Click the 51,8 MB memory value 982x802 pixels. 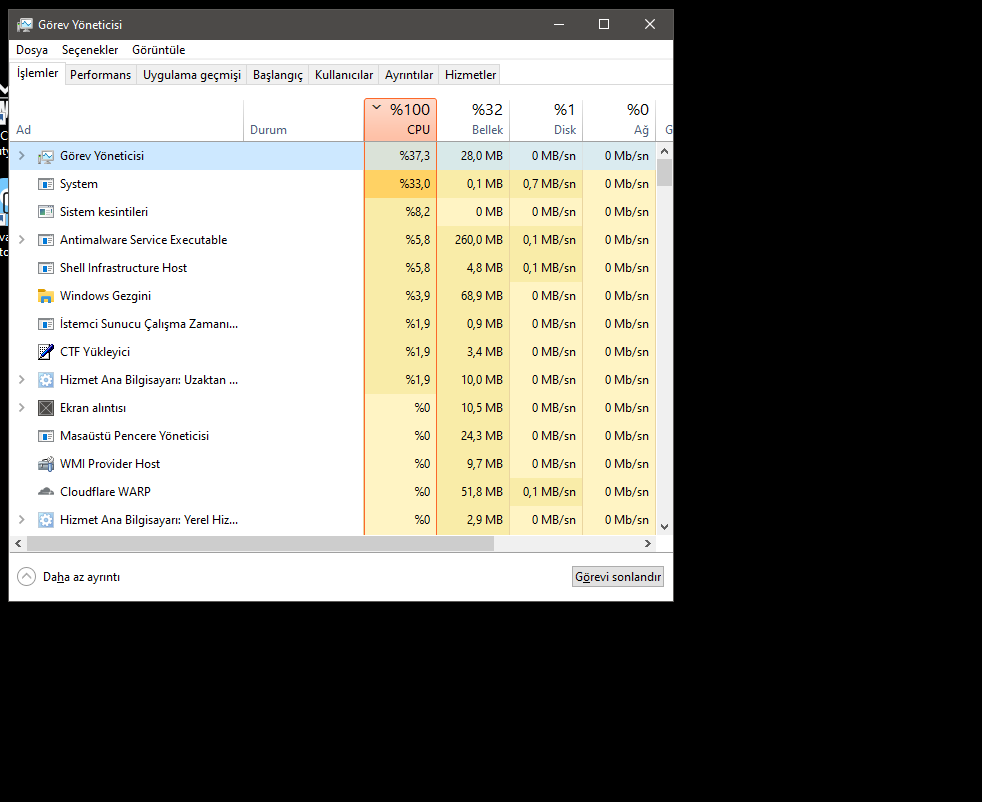tap(482, 492)
